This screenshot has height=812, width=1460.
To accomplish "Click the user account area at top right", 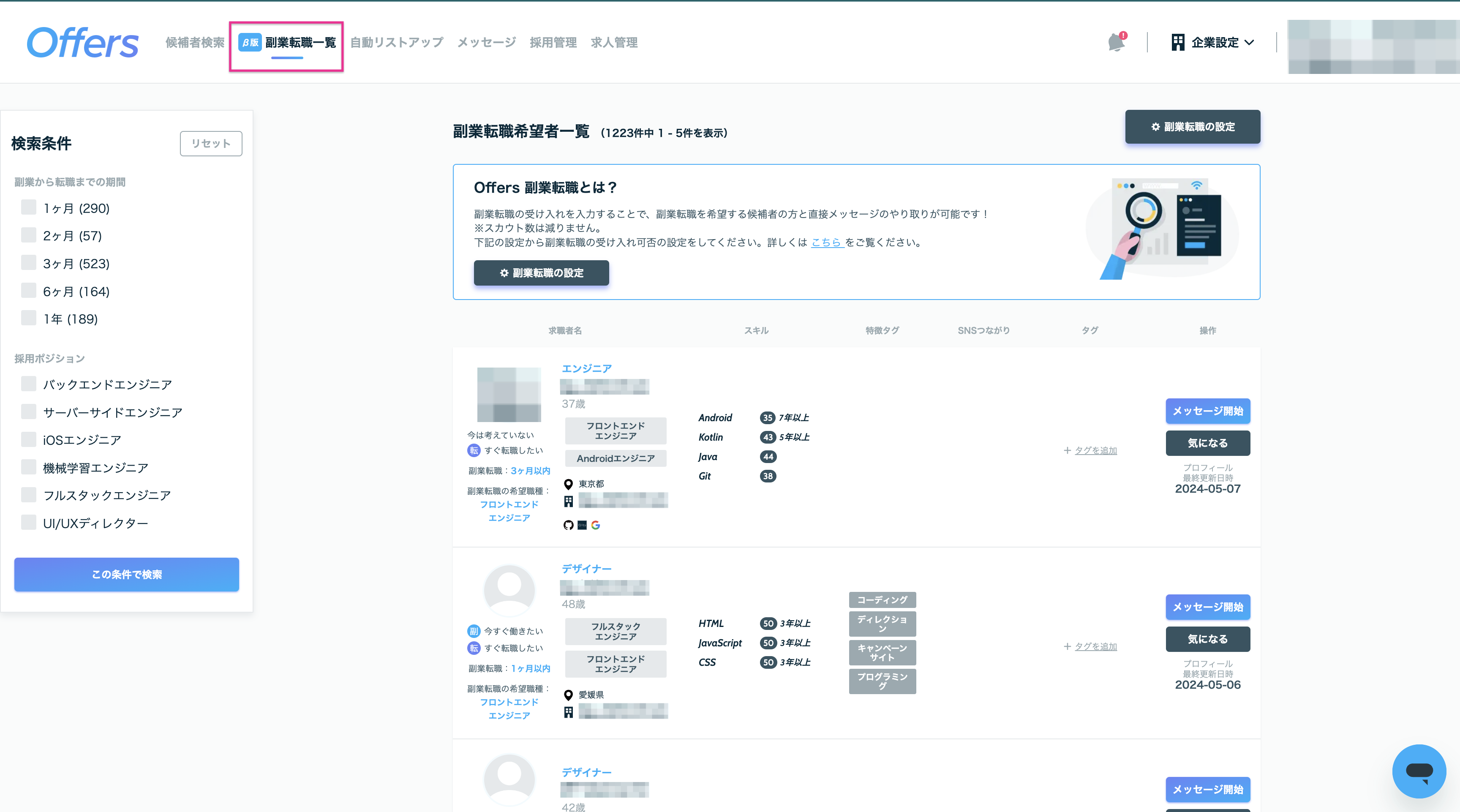I will (1373, 47).
